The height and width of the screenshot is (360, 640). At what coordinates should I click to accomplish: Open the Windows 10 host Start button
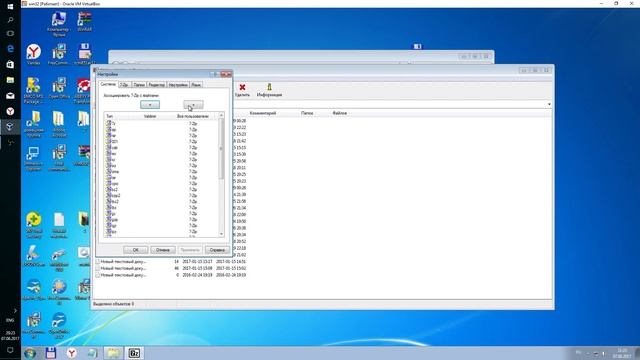[x=10, y=7]
